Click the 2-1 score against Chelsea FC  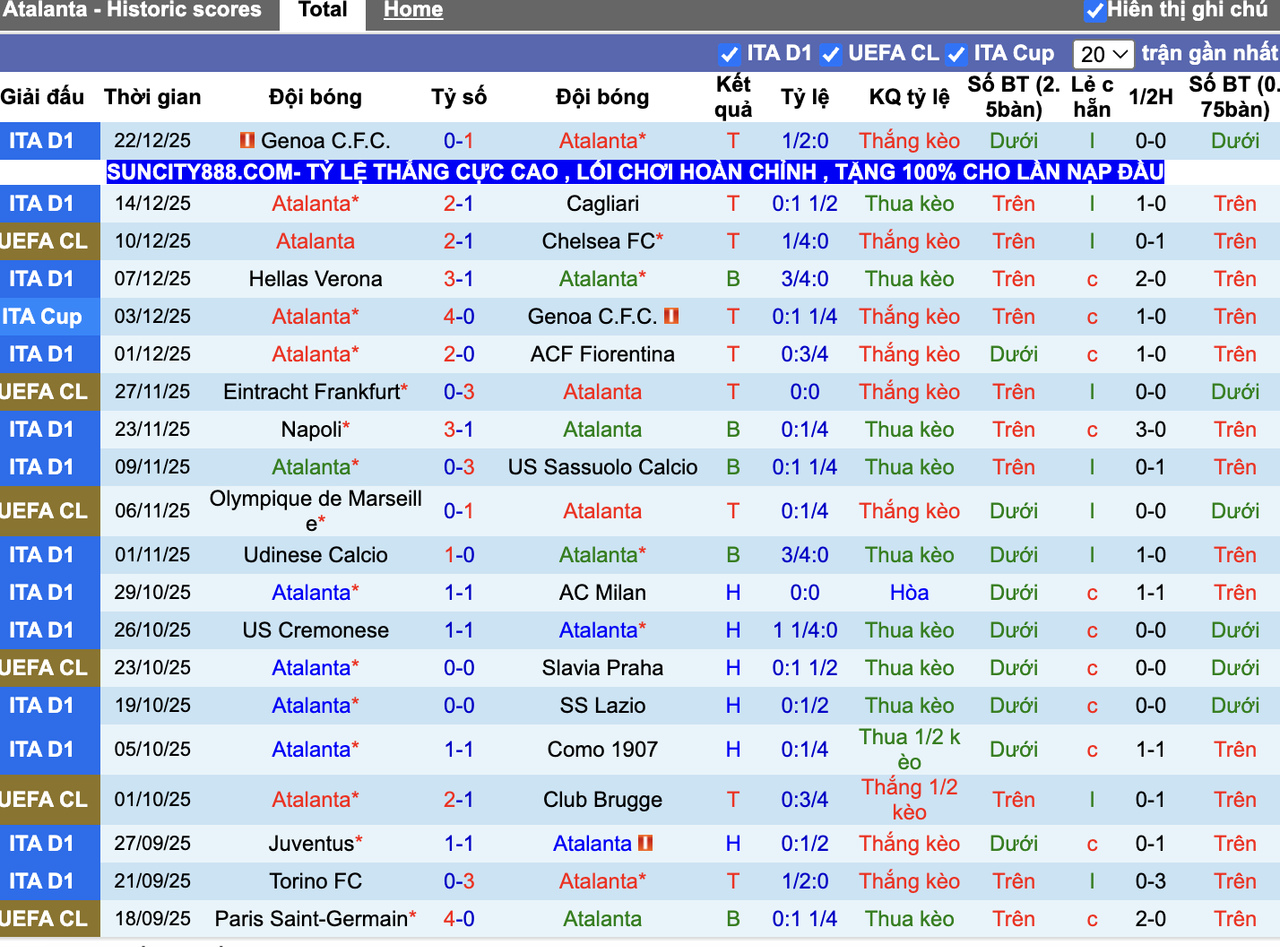459,241
